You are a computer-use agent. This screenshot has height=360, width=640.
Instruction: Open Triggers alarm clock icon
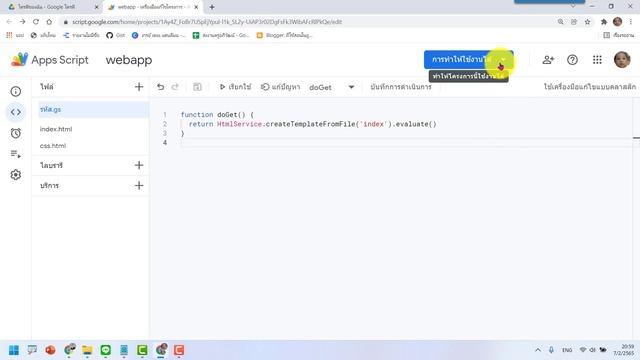[16, 133]
